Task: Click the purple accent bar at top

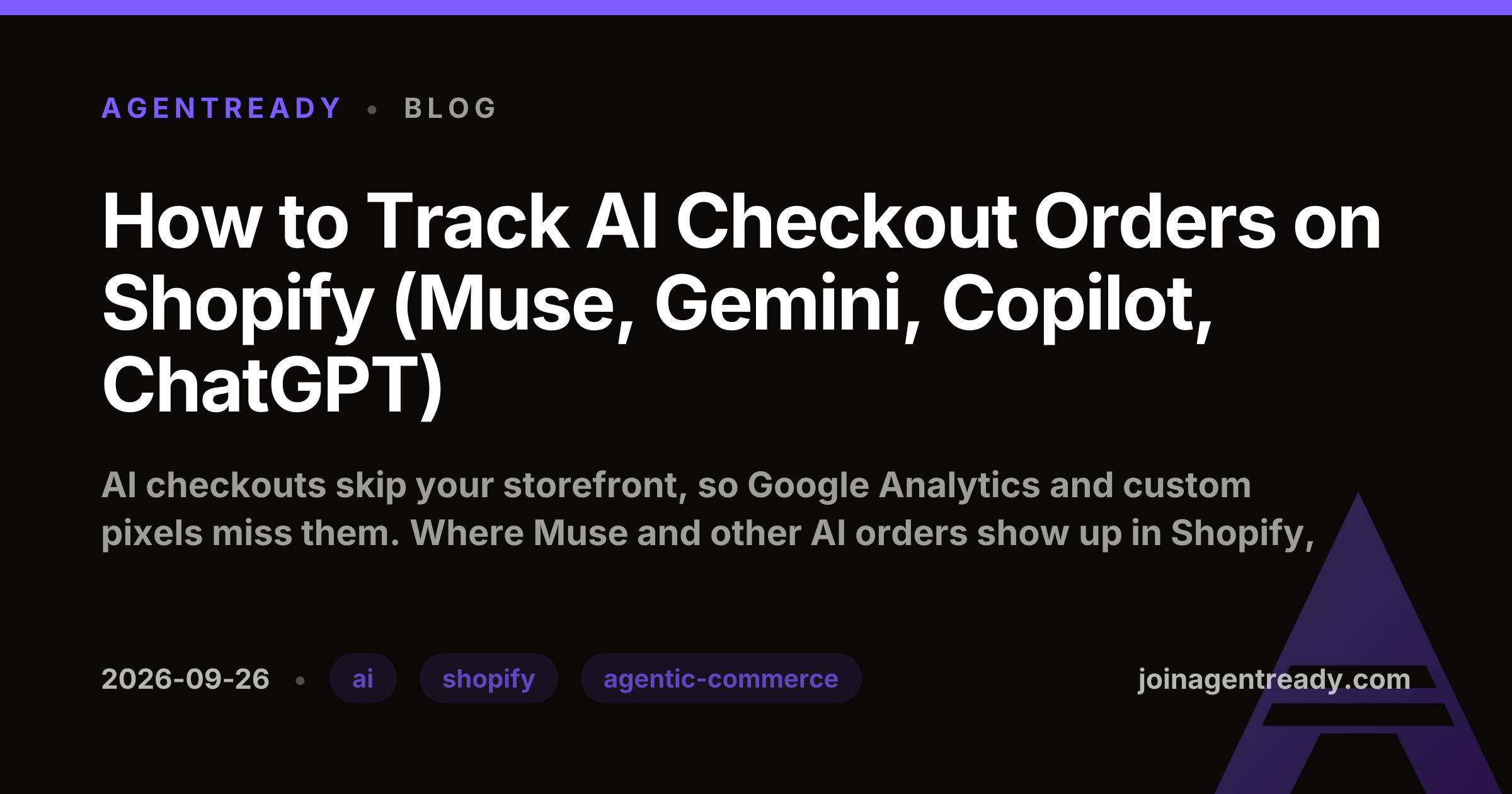Action: 756,7
